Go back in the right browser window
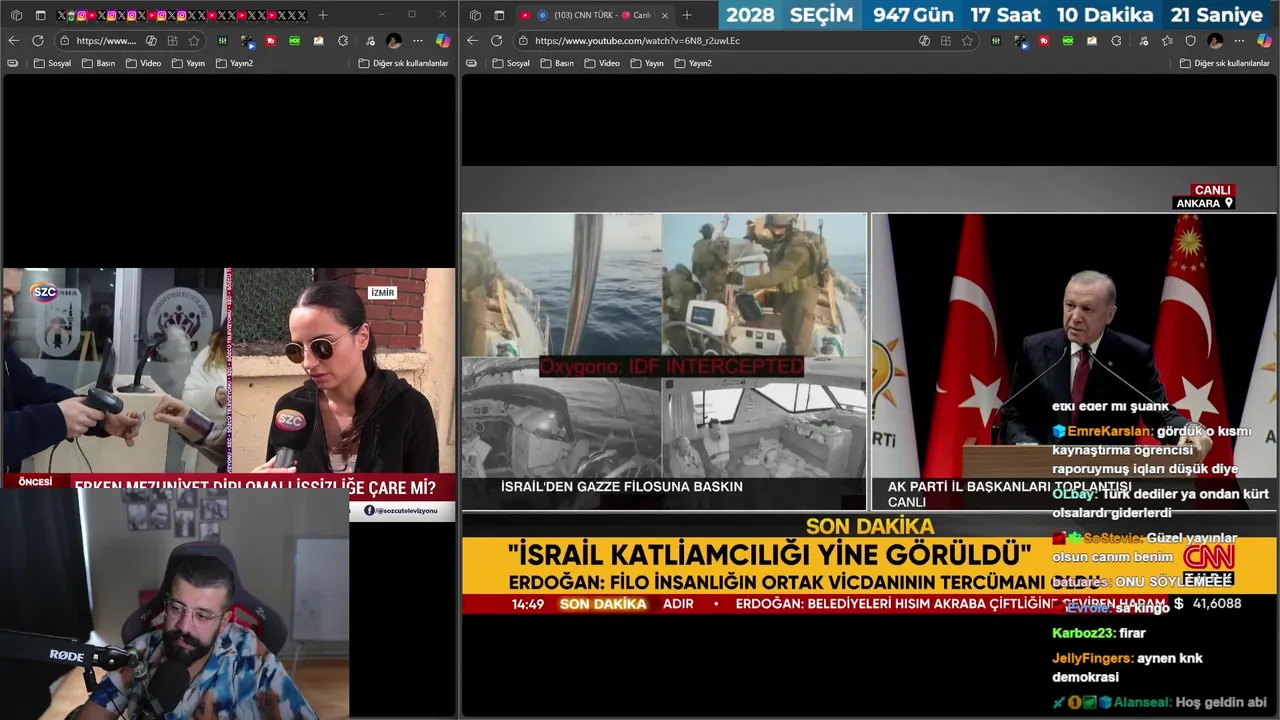Image resolution: width=1280 pixels, height=720 pixels. click(472, 41)
